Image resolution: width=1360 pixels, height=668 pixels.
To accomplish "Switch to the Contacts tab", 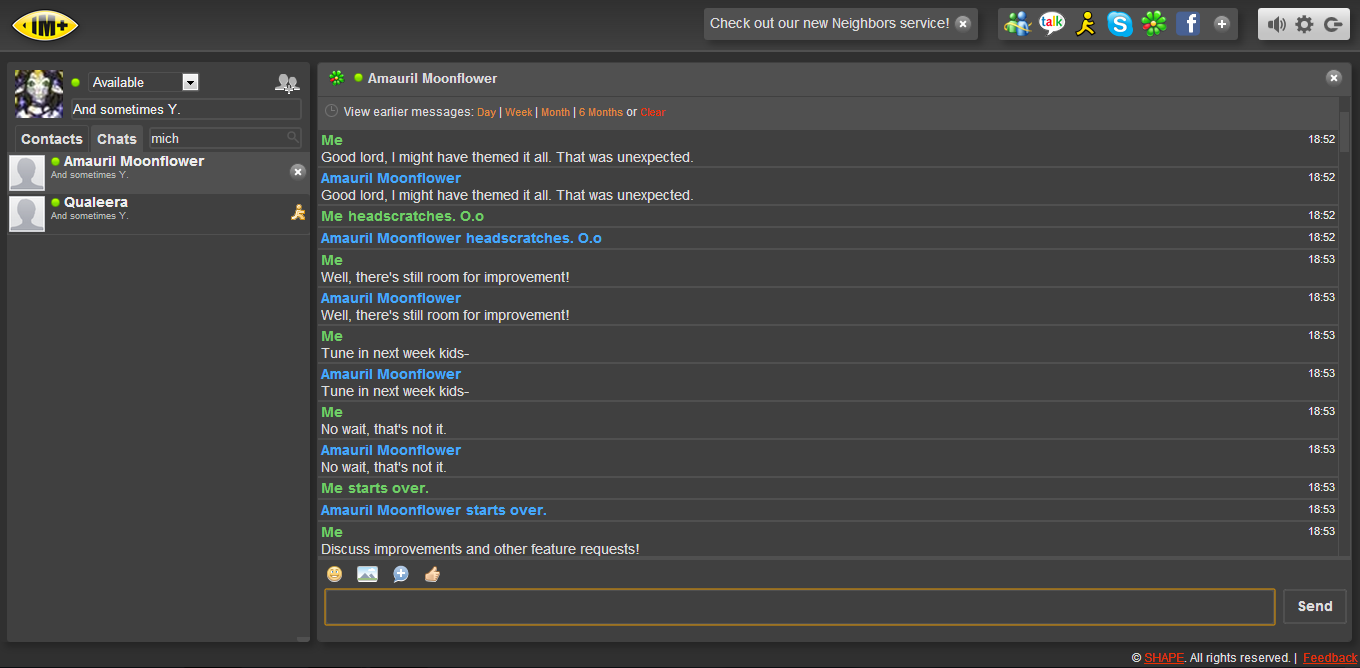I will pos(52,139).
